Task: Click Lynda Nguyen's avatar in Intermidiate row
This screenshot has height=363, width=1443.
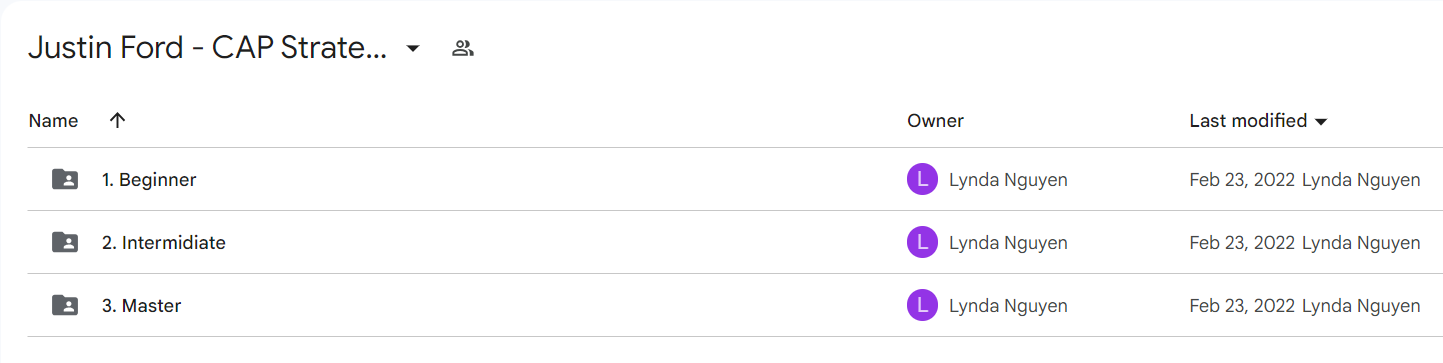Action: tap(922, 242)
